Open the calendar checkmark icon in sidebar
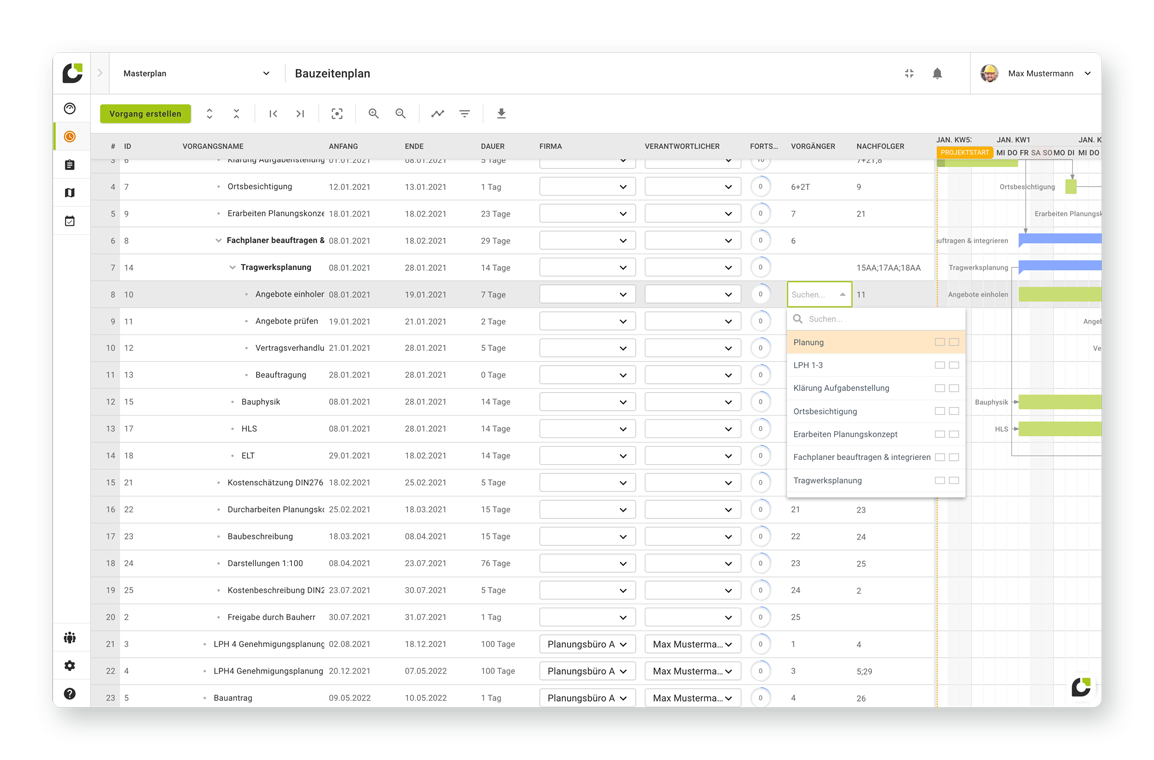Viewport: 1154px width, 760px height. pyautogui.click(x=70, y=221)
